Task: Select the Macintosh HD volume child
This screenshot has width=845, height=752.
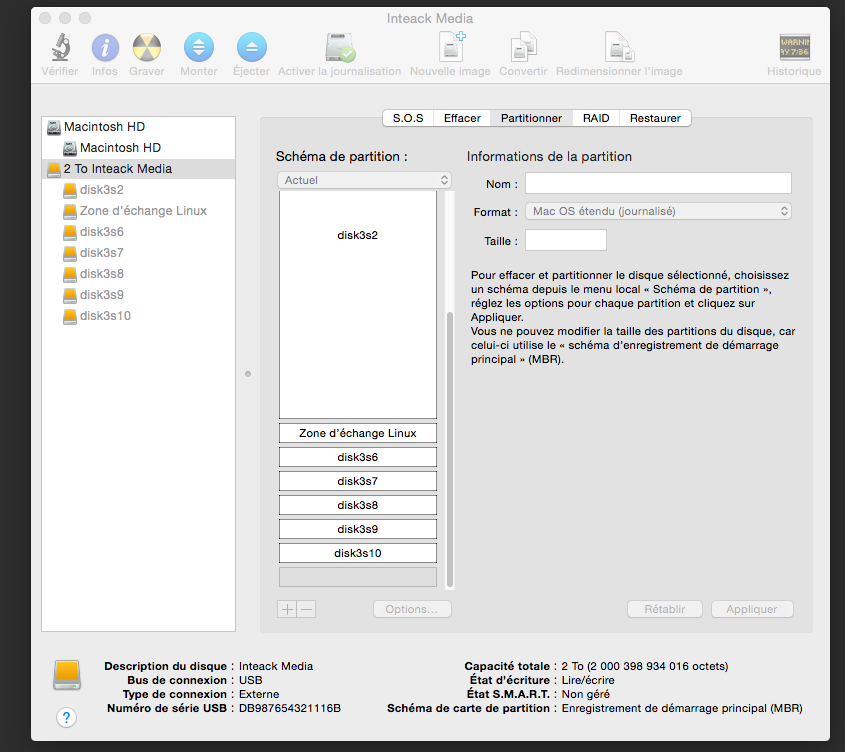Action: click(138, 148)
